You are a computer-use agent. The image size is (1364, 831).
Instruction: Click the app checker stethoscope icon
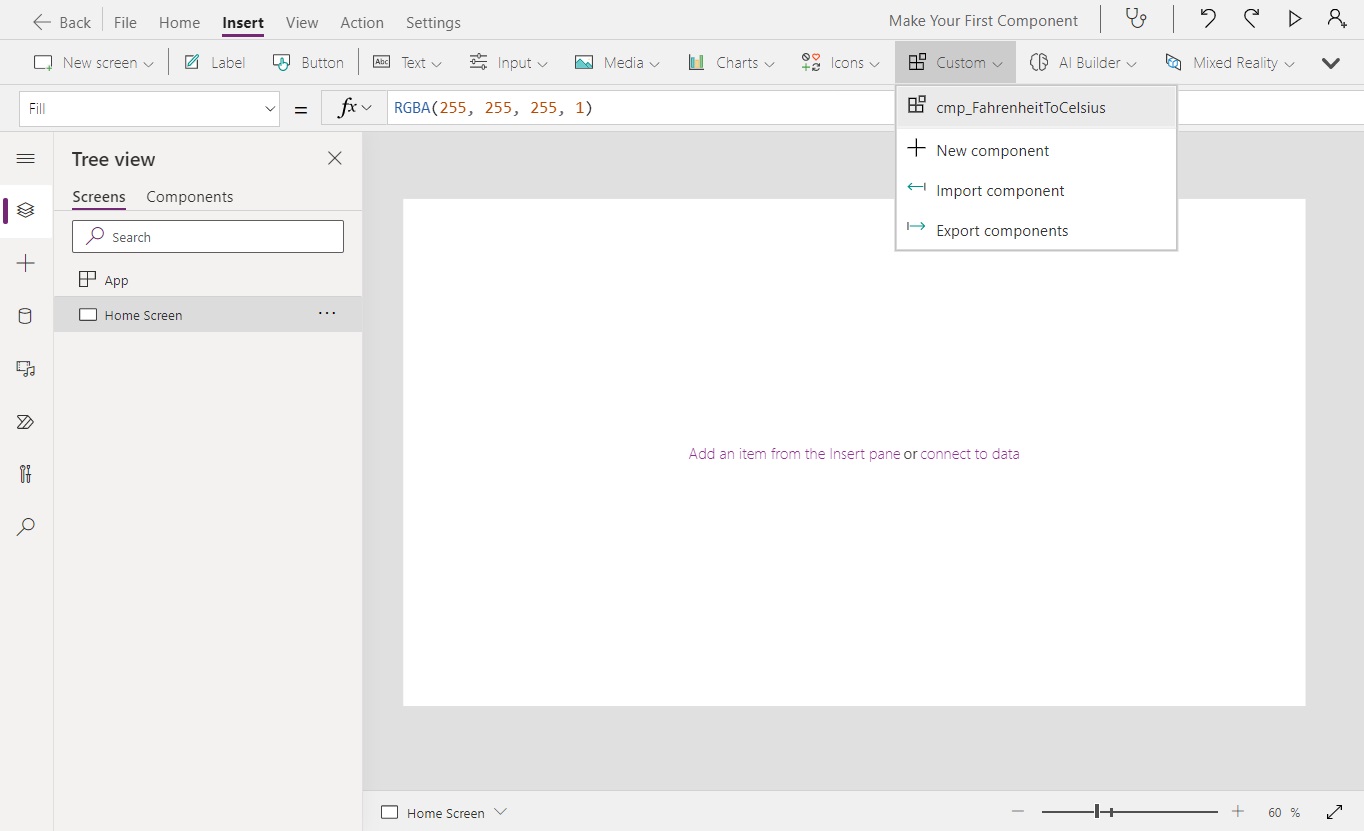click(1136, 19)
